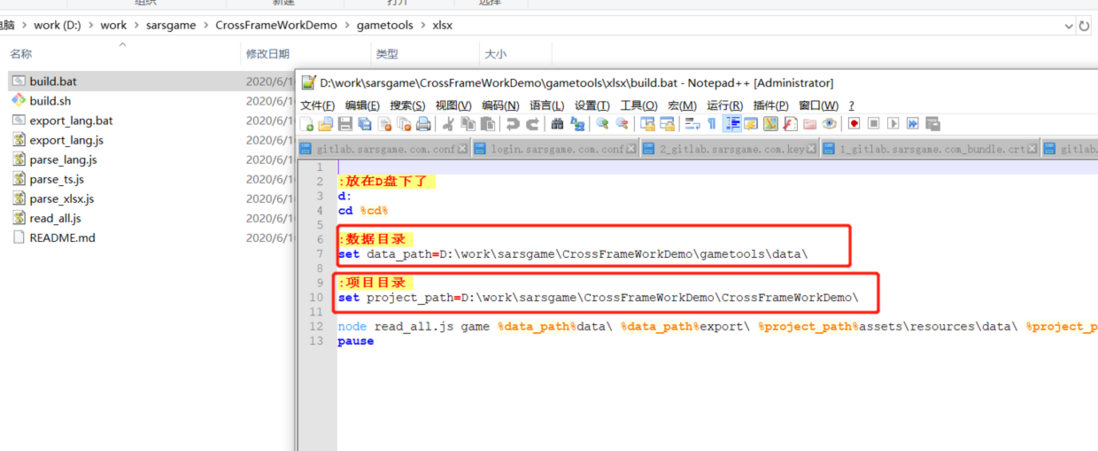Click the Open file toolbar icon
The height and width of the screenshot is (451, 1098).
[326, 124]
